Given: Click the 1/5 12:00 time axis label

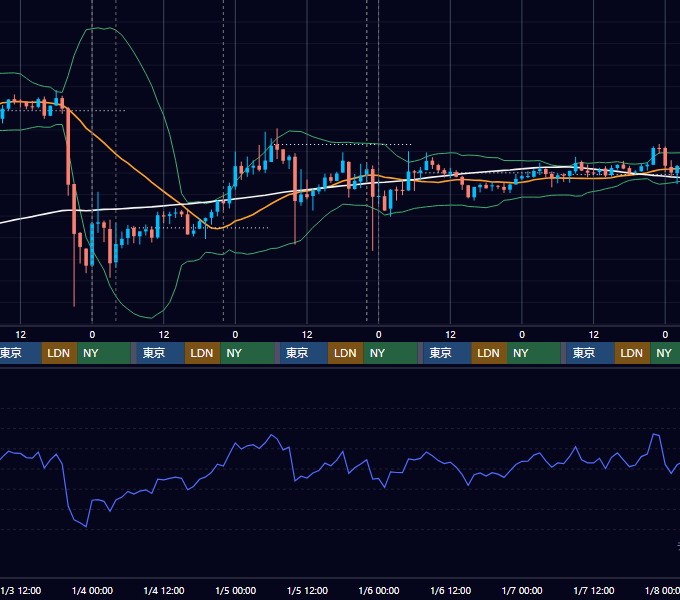Looking at the screenshot, I should coord(307,590).
